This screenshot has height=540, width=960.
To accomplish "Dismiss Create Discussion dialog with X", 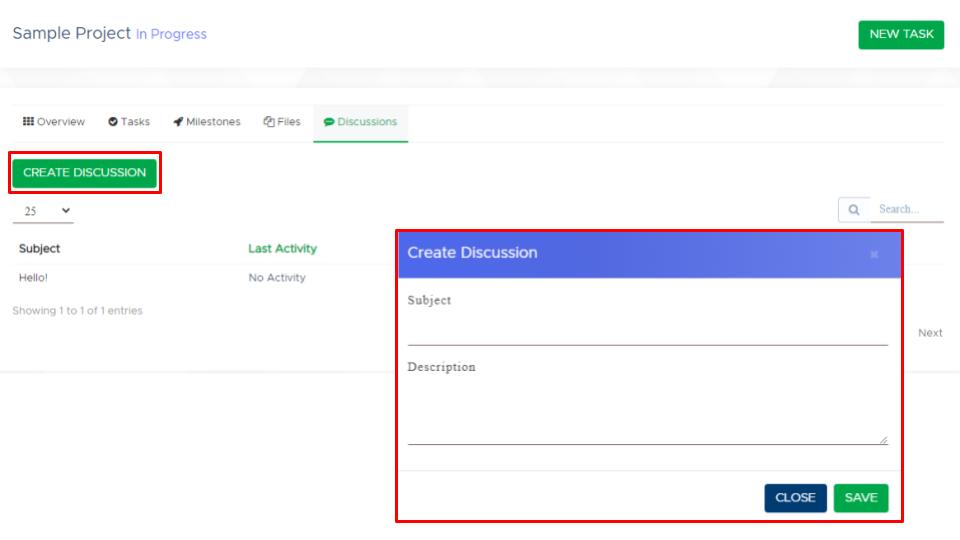I will pyautogui.click(x=874, y=254).
